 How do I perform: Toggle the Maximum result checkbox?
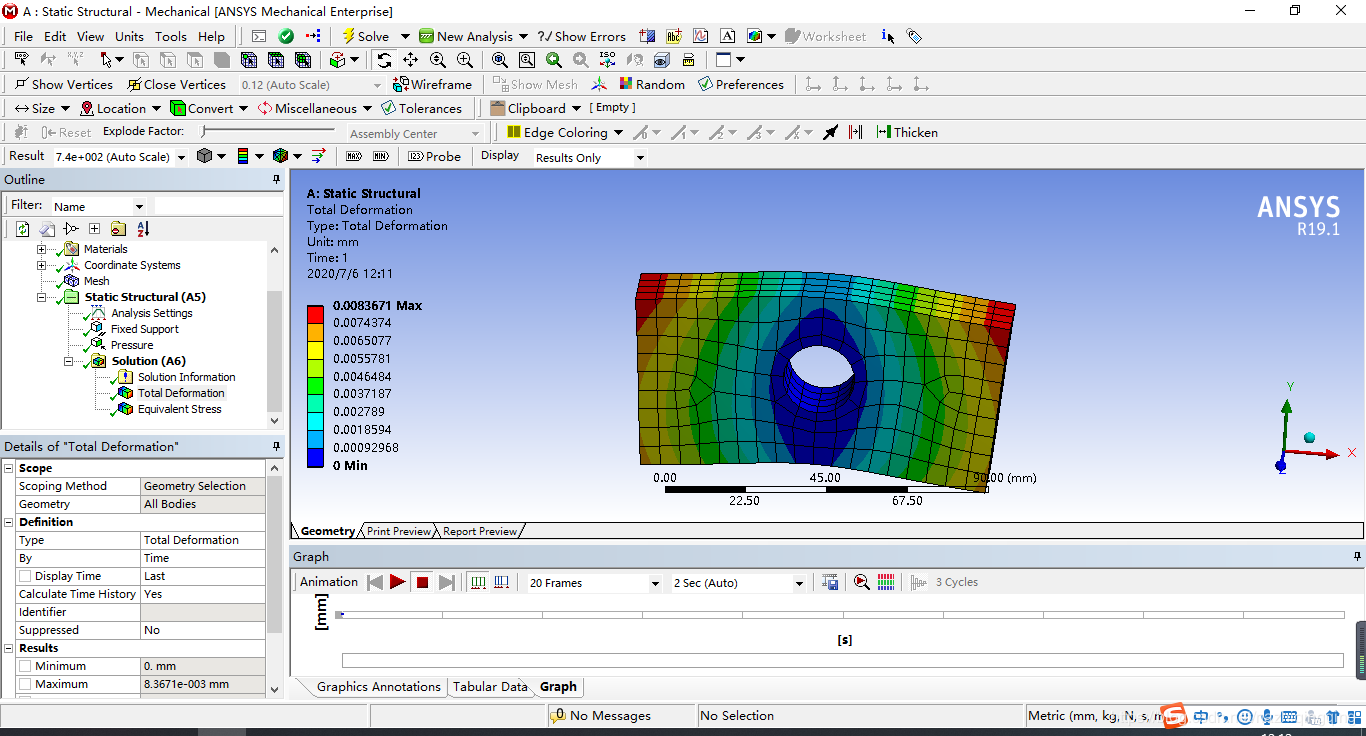tap(25, 684)
